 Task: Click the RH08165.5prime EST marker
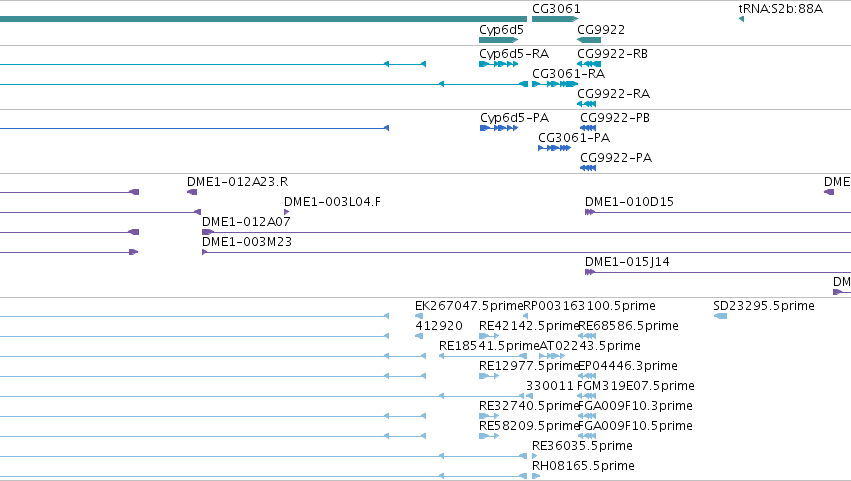[x=536, y=476]
